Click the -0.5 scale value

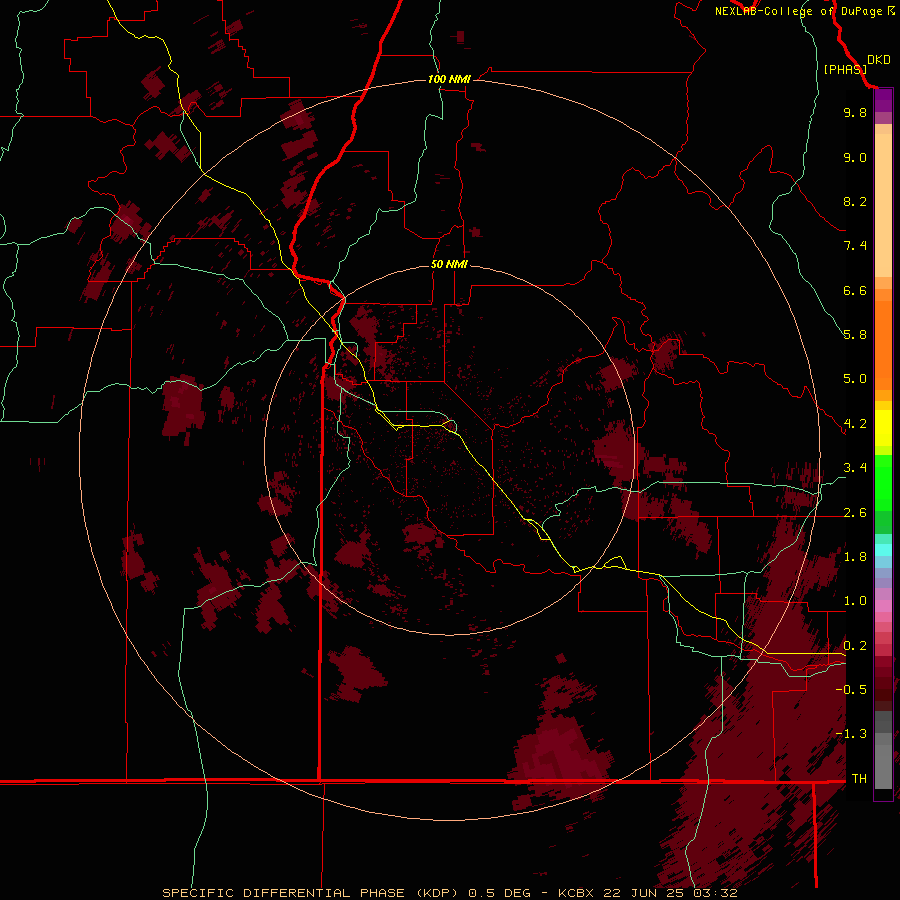click(851, 690)
